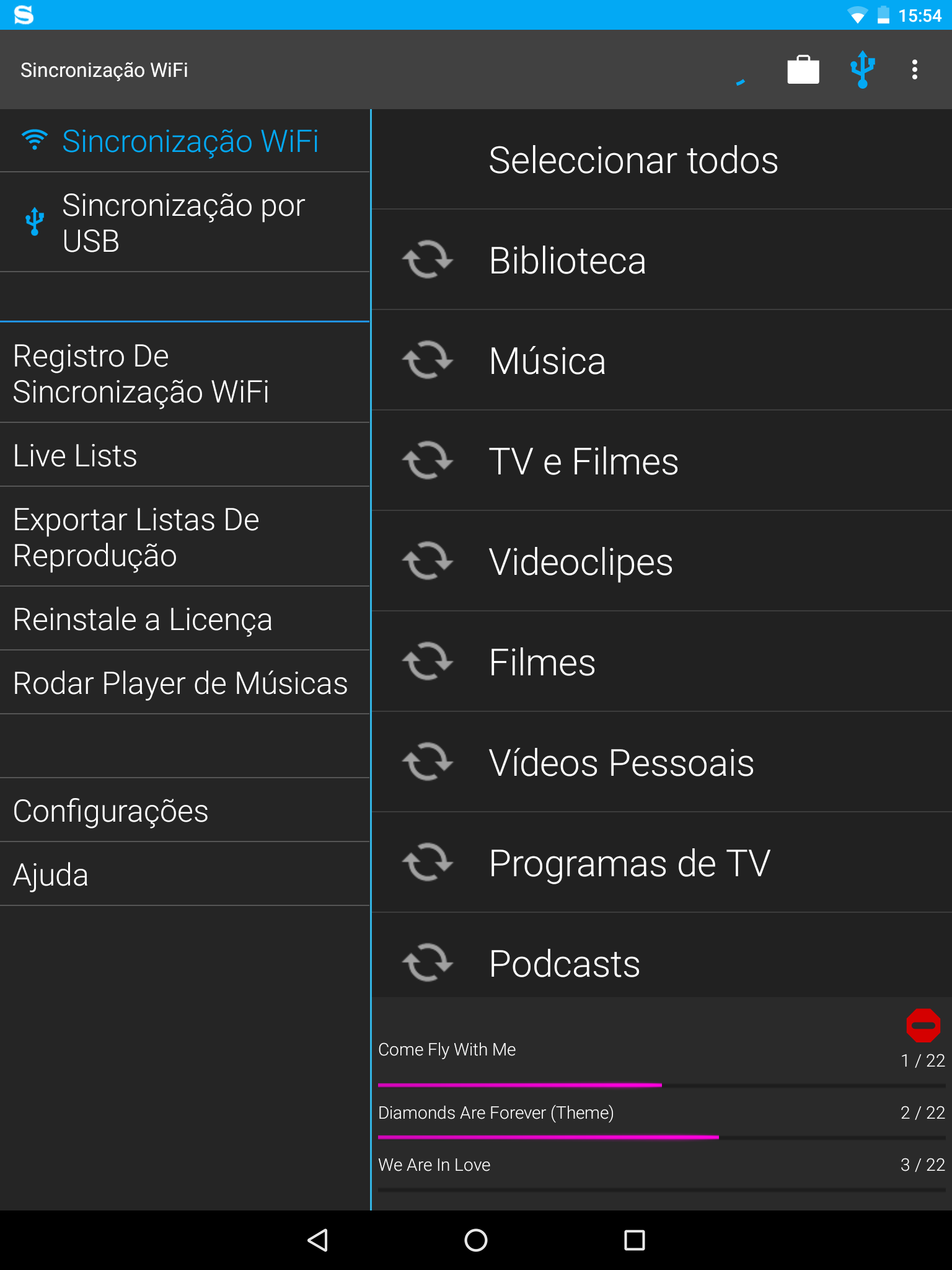This screenshot has height=1270, width=952.
Task: Tap the Come Fly With Me progress bar
Action: pyautogui.click(x=662, y=1085)
